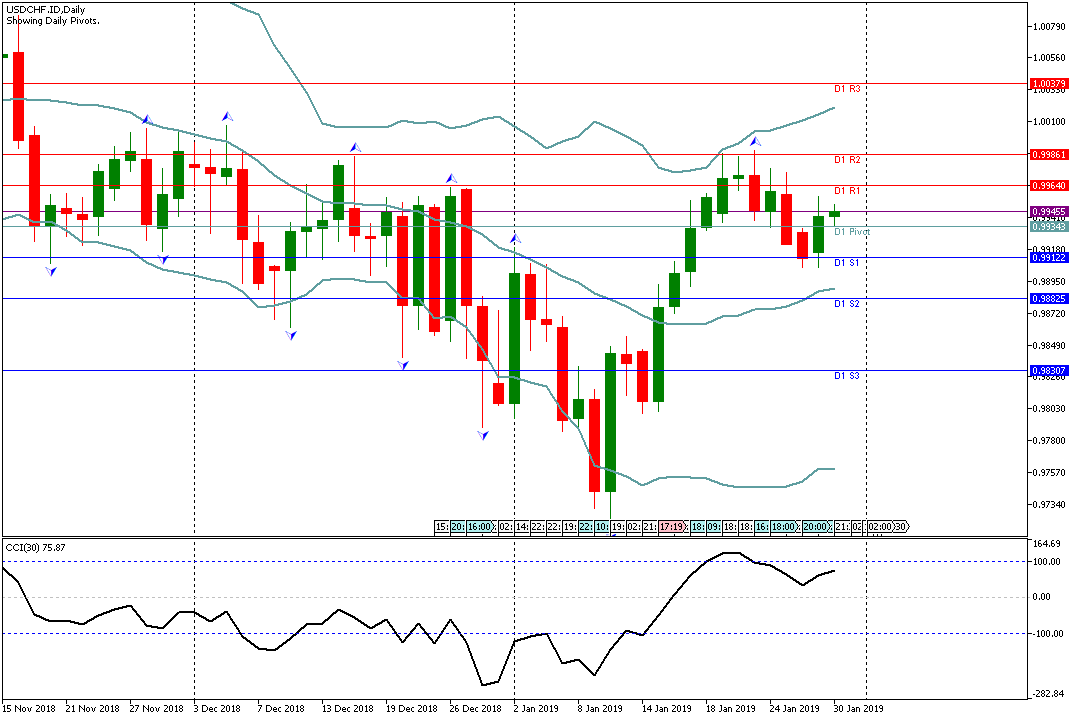Click the up fractal arrow on 2 Jan 2019 line
Viewport: 1080px width, 720px height.
tap(515, 239)
